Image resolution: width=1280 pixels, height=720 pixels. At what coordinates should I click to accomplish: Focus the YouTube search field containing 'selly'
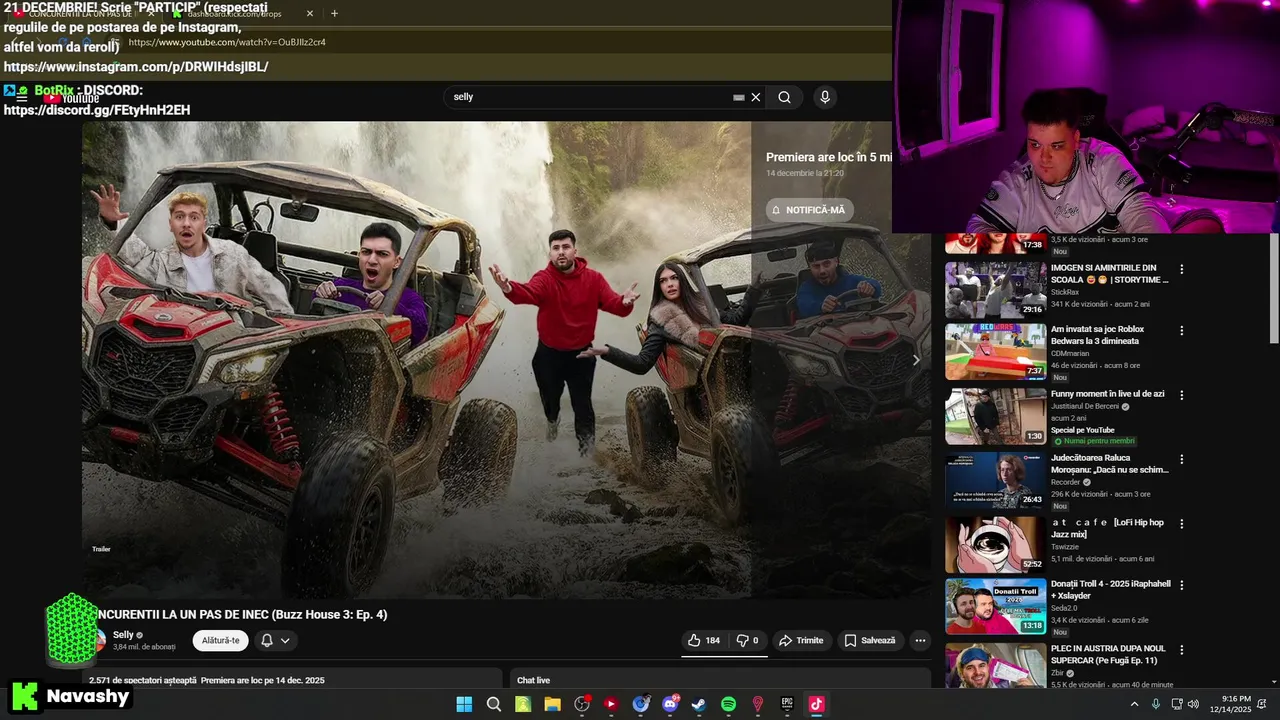[x=590, y=97]
